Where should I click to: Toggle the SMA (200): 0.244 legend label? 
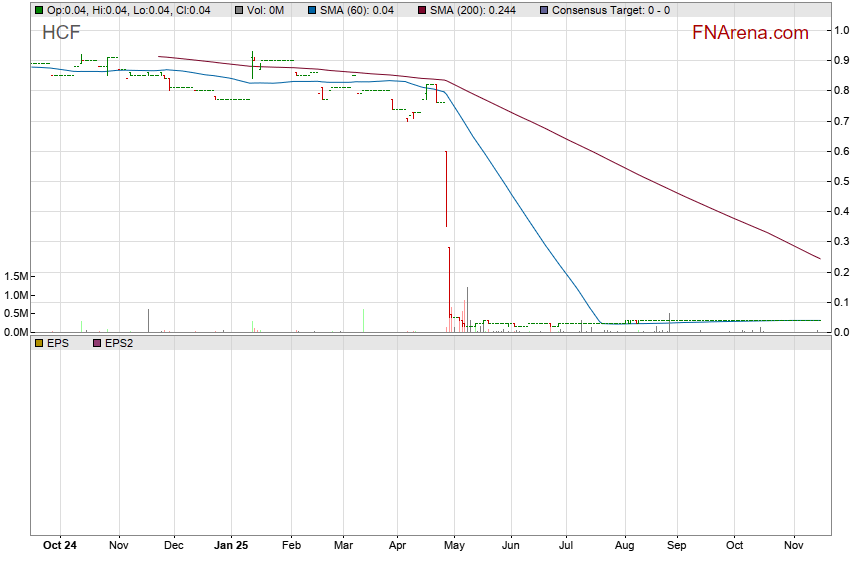click(x=472, y=10)
